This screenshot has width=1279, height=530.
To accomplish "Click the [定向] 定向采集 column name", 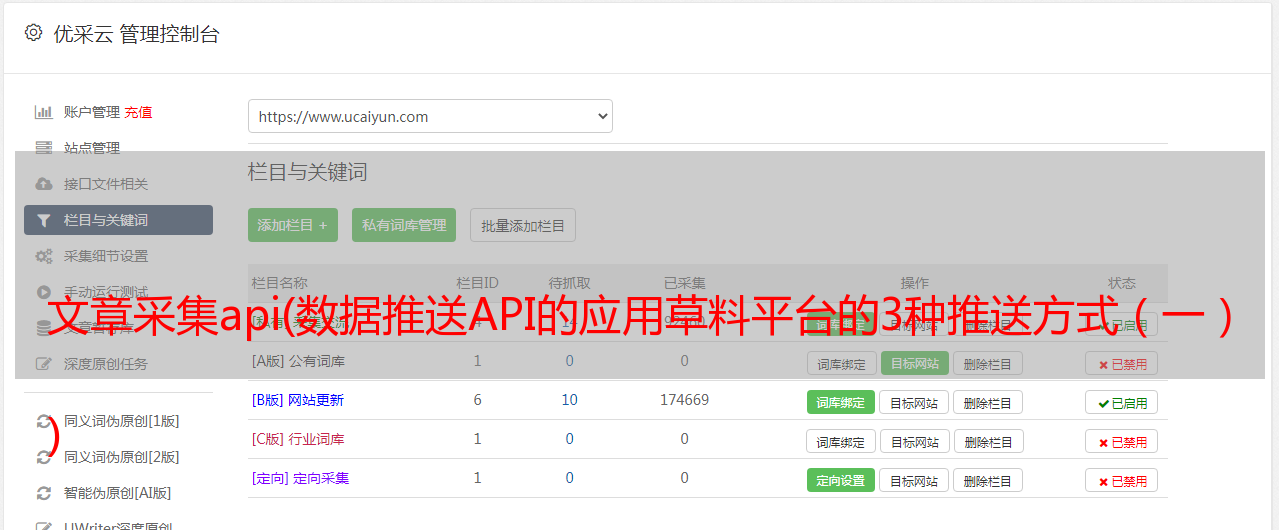I will [x=300, y=478].
